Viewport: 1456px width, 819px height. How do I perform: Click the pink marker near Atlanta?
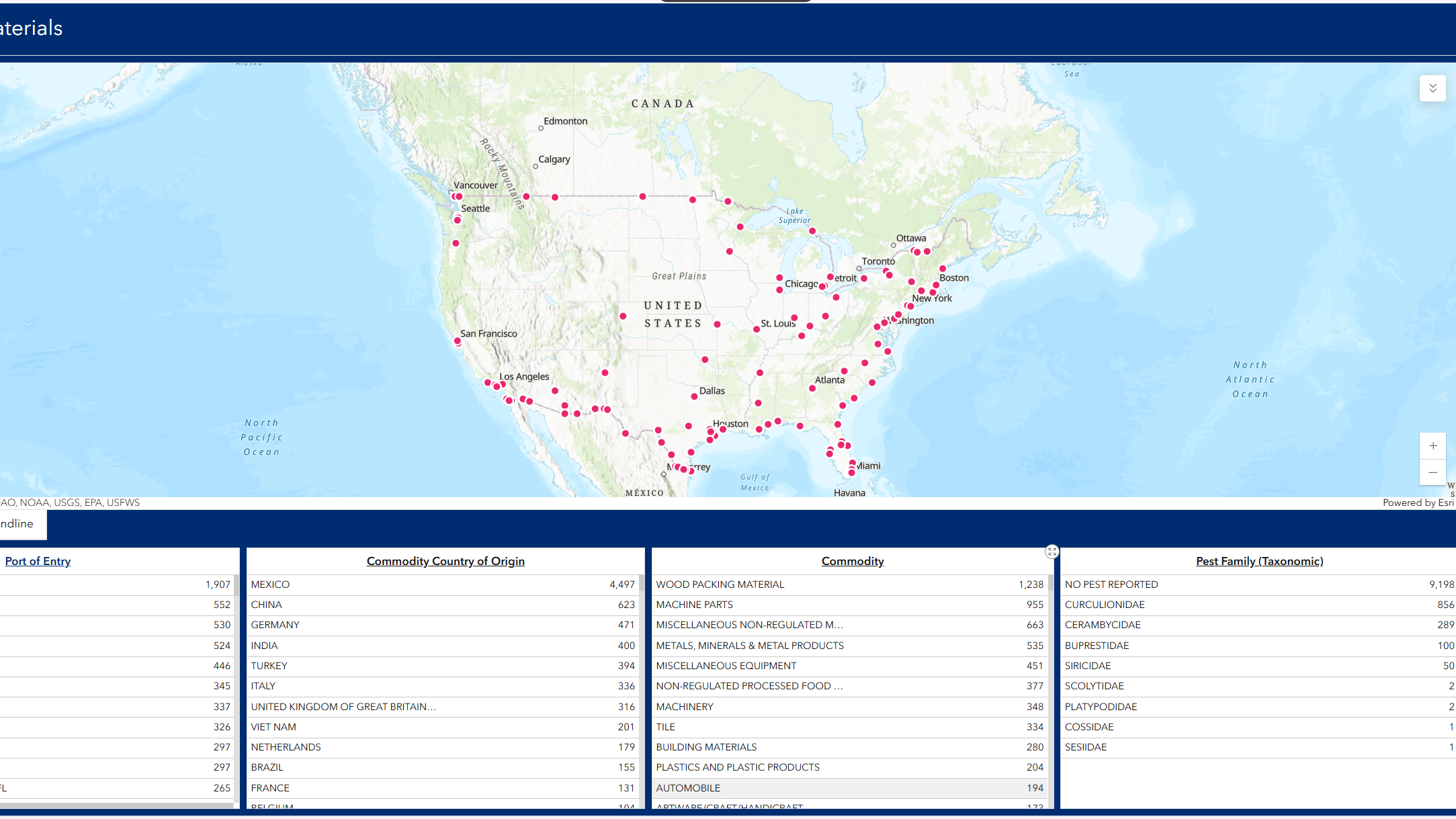[x=812, y=388]
